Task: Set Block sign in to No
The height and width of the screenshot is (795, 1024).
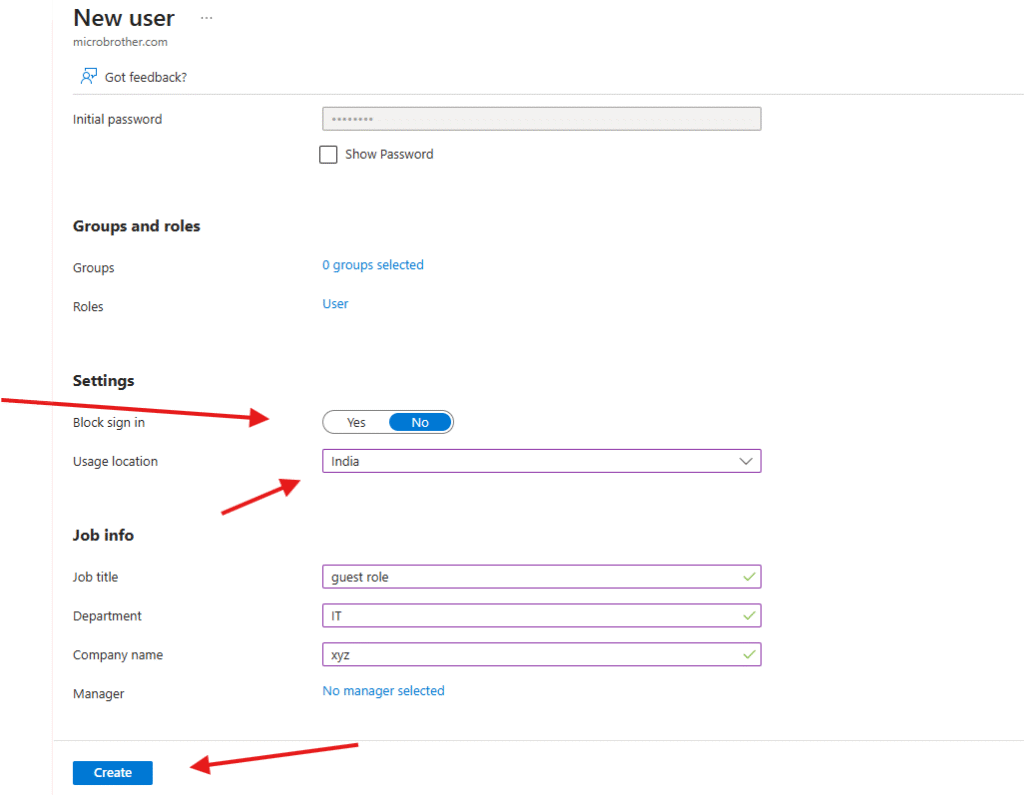Action: [x=420, y=423]
